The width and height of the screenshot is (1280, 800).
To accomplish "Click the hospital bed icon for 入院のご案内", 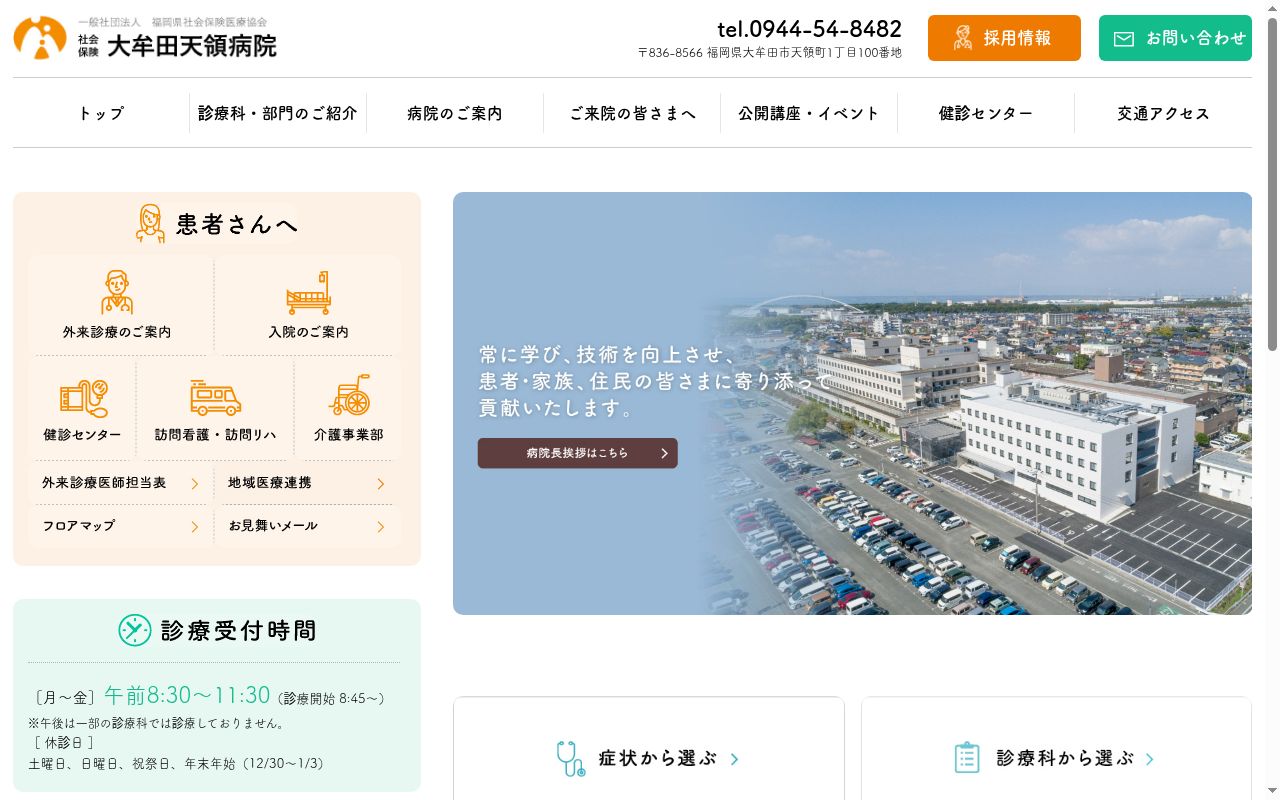I will [308, 292].
